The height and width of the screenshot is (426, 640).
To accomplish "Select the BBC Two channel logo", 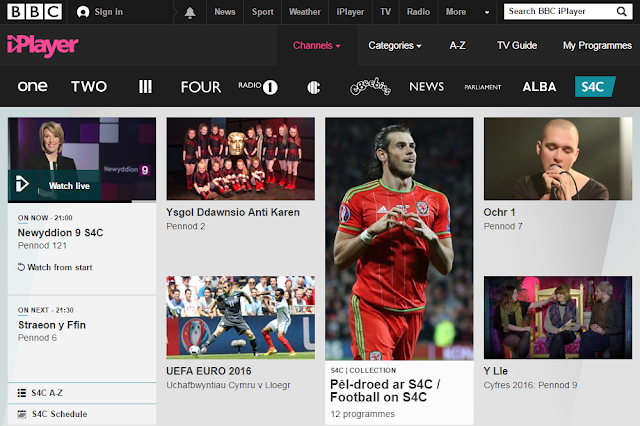I will (89, 87).
